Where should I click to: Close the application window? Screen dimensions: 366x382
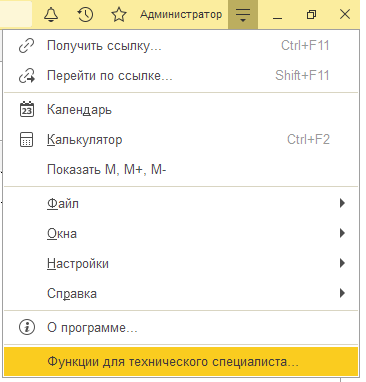[345, 15]
